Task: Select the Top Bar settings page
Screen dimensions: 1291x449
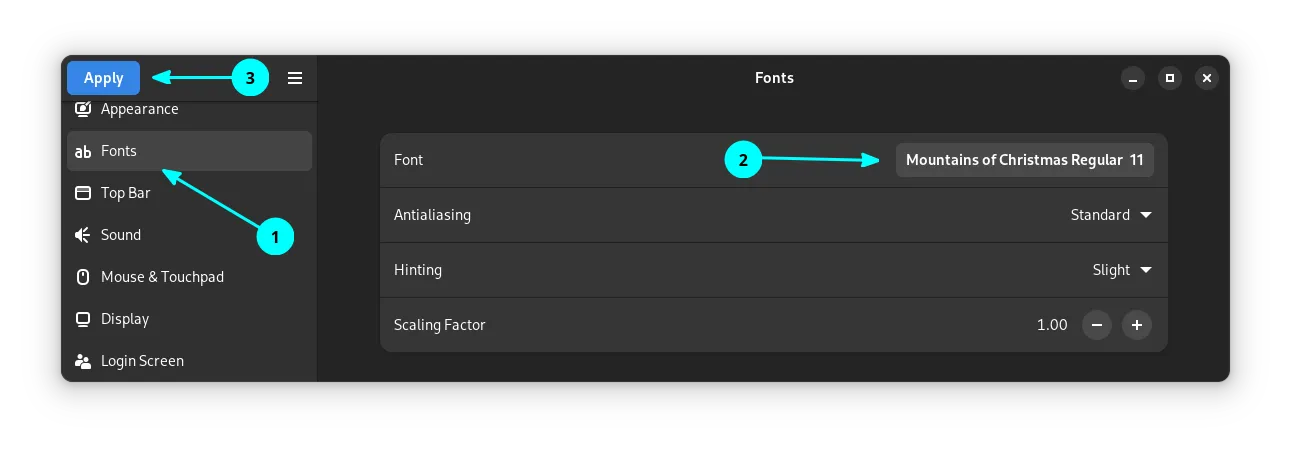Action: (x=126, y=193)
